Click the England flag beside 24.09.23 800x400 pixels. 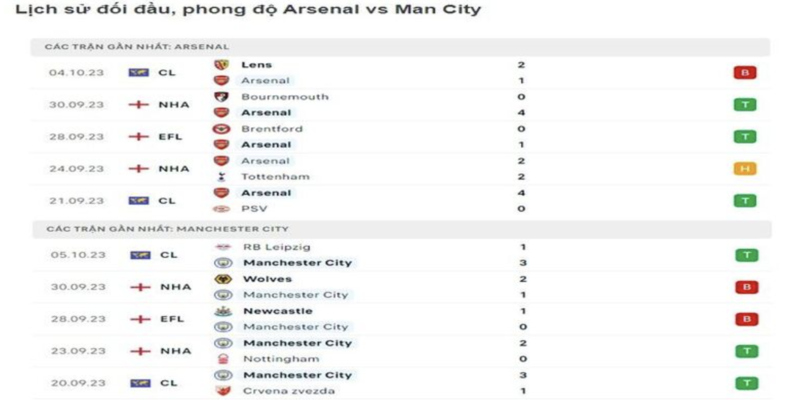tap(138, 169)
